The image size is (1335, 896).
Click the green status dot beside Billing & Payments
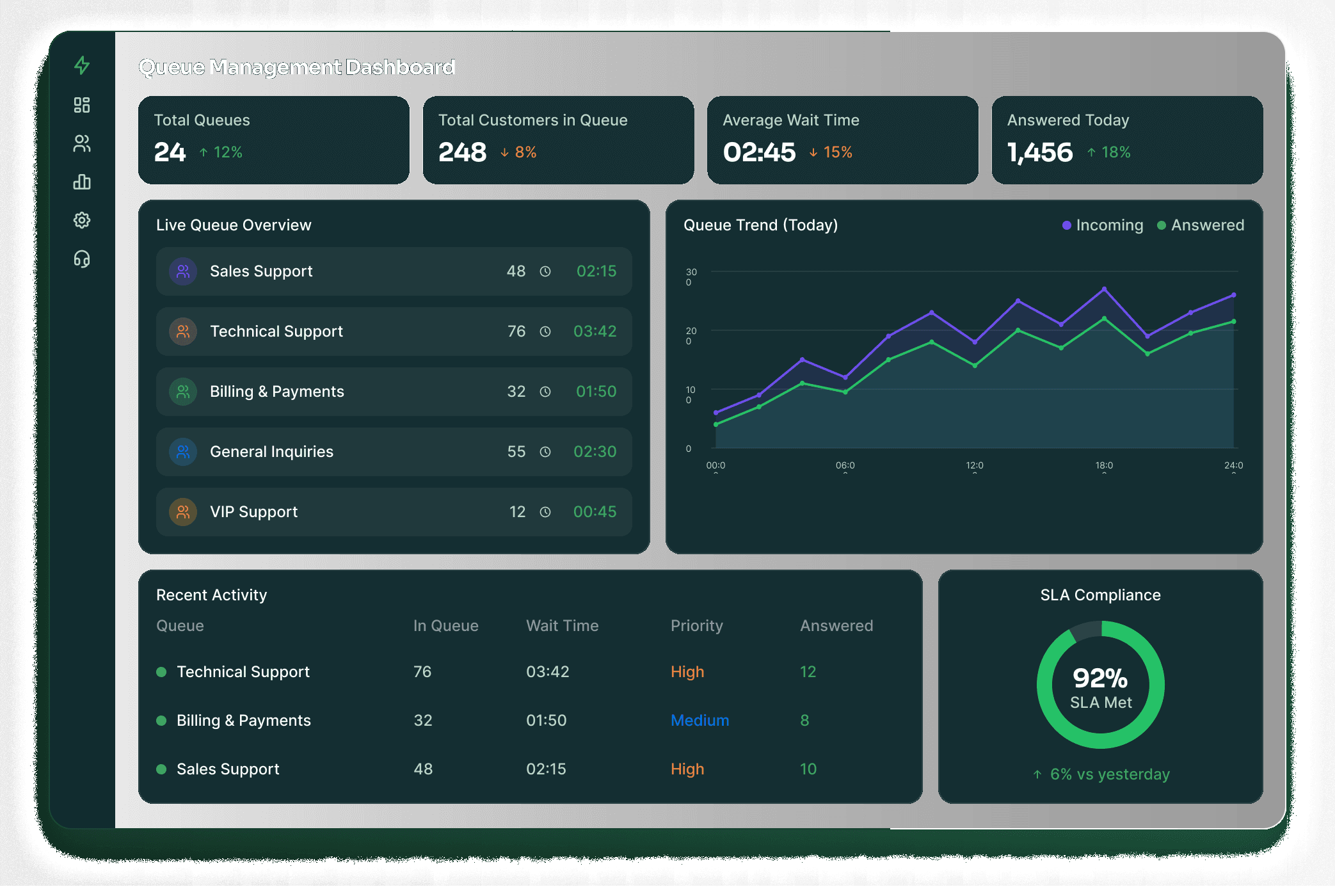(161, 721)
